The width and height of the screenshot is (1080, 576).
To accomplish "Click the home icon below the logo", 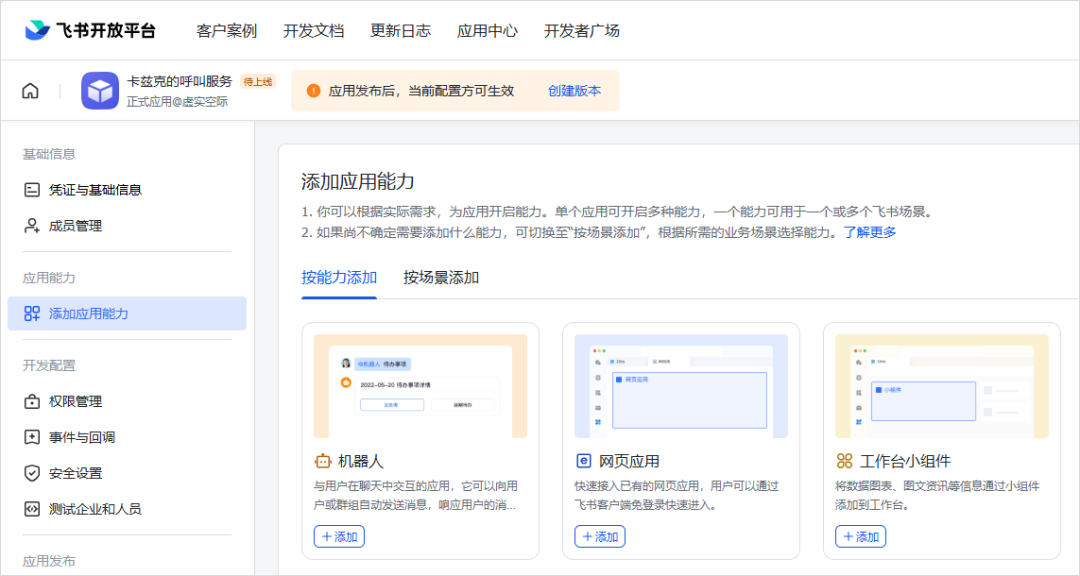I will pyautogui.click(x=30, y=90).
